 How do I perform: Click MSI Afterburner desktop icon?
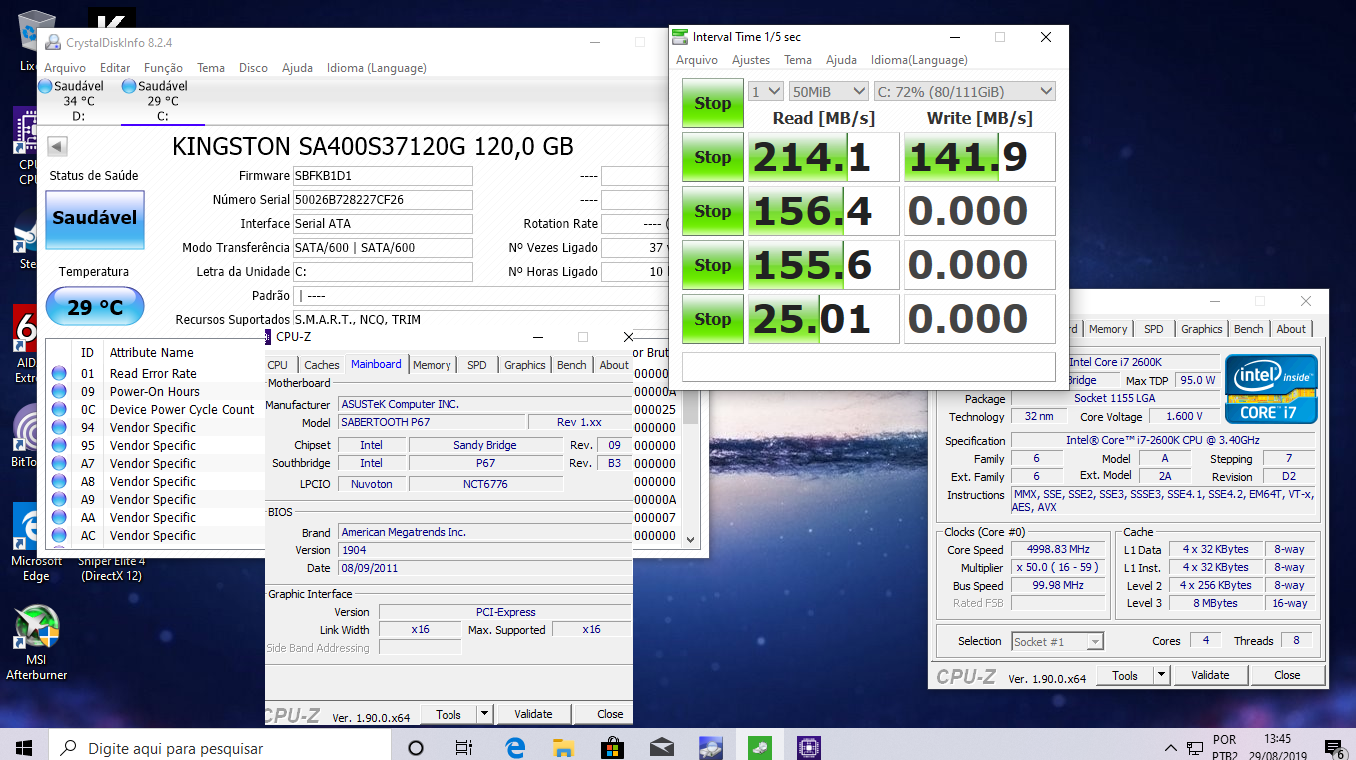(x=36, y=641)
